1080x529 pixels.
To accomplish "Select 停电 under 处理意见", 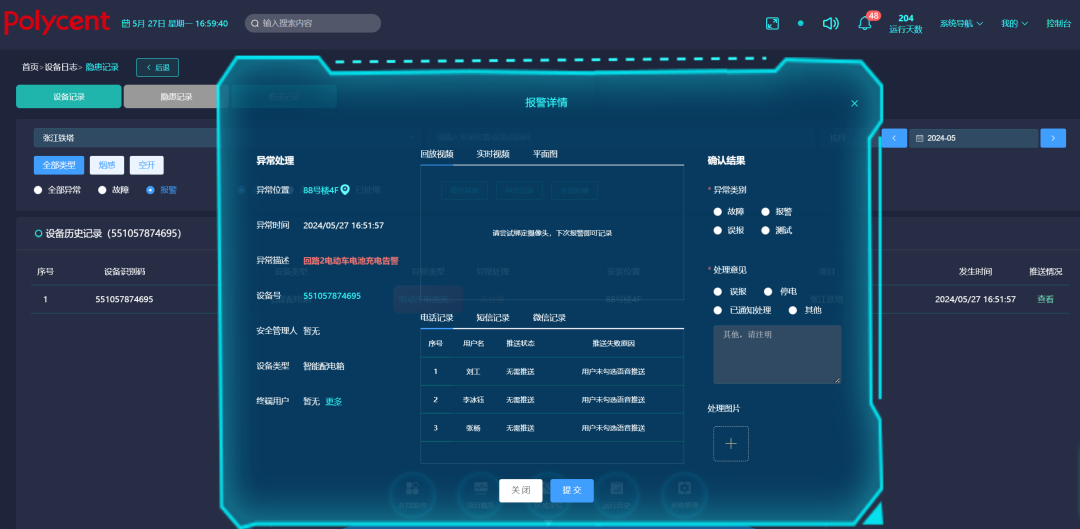I will 769,291.
